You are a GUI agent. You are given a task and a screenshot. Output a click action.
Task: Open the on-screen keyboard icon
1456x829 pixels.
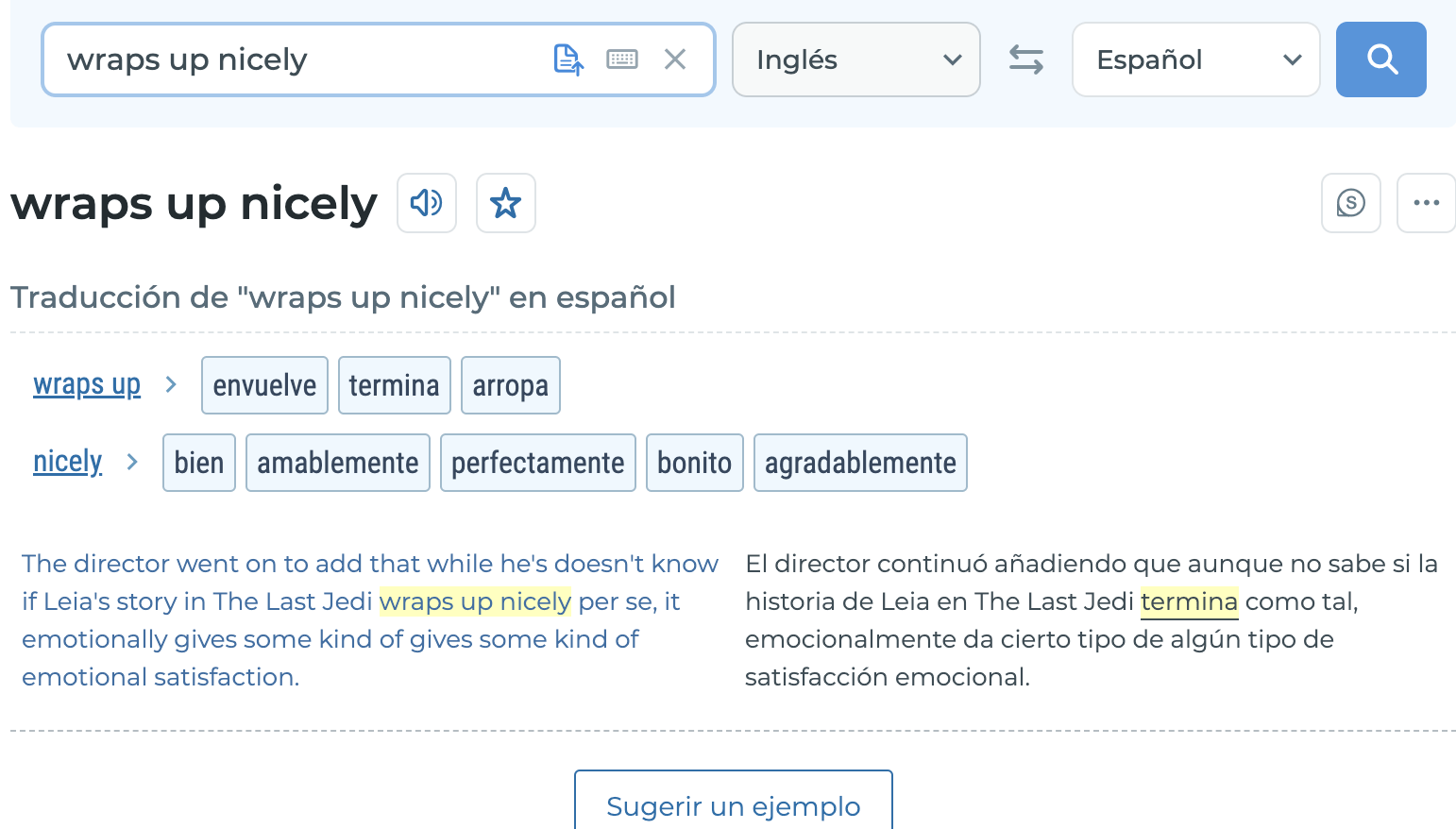click(621, 59)
